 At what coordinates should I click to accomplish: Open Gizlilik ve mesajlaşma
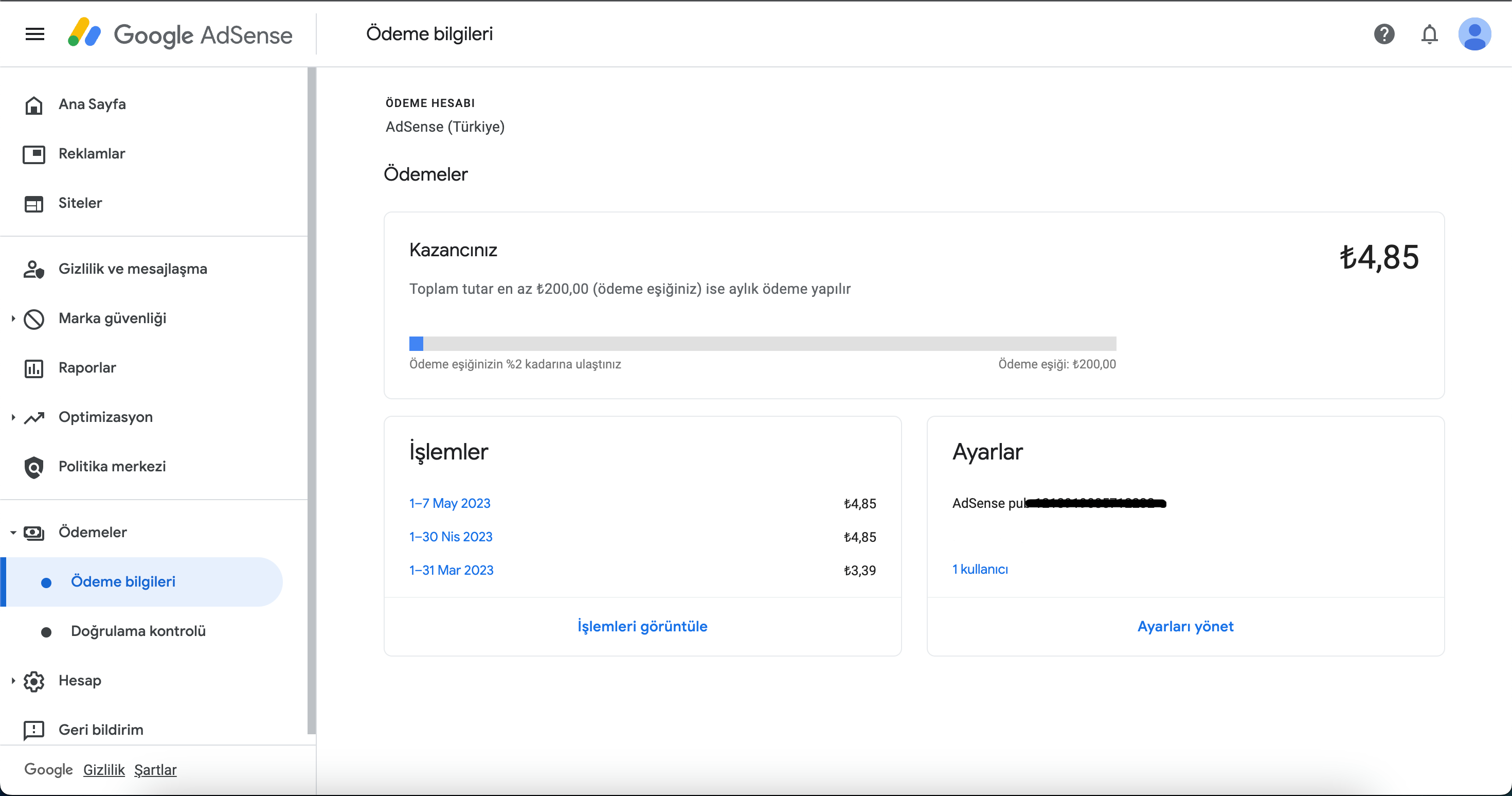(133, 269)
